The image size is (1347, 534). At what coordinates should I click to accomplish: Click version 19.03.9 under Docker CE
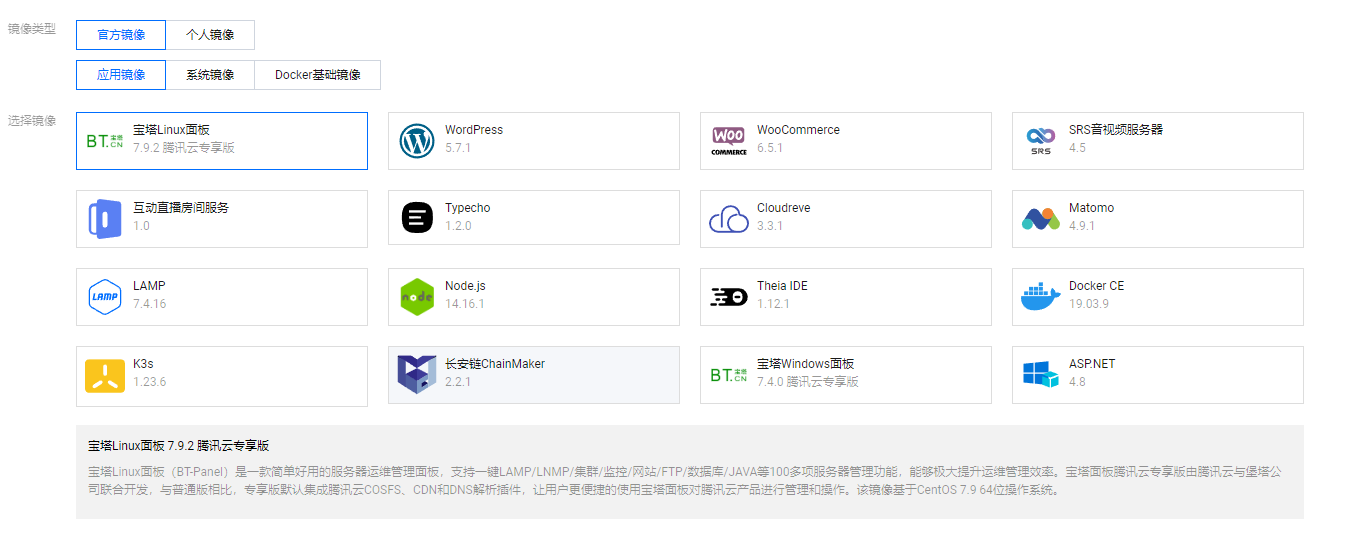coord(1089,304)
